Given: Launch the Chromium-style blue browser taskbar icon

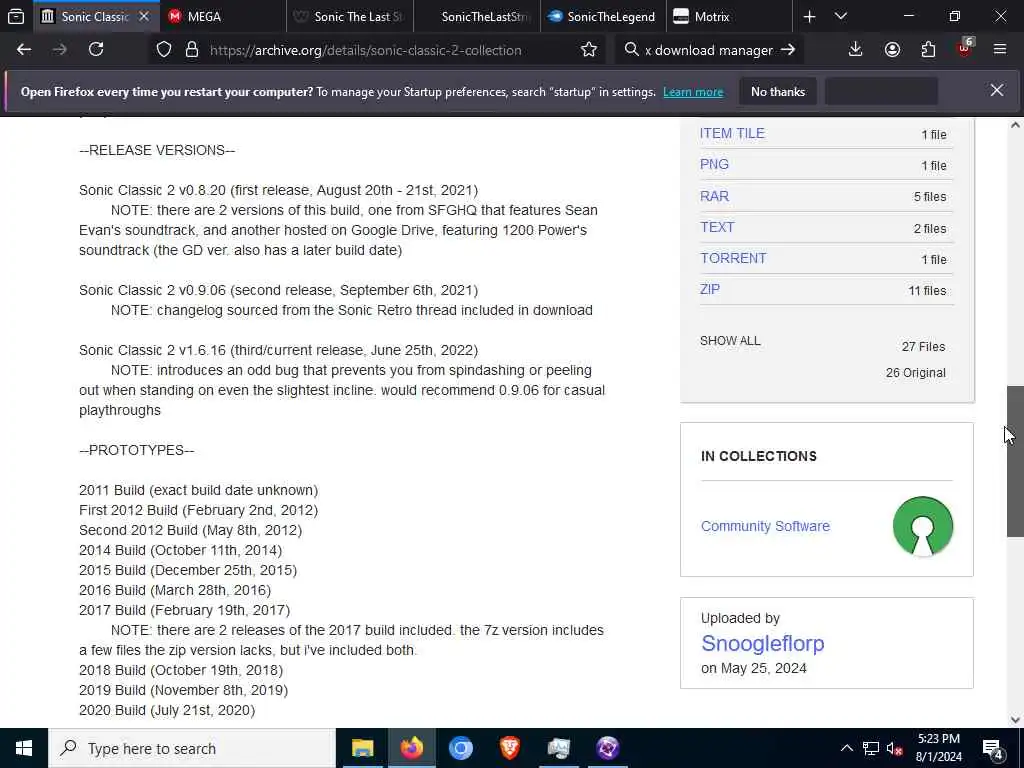Looking at the screenshot, I should tap(460, 748).
